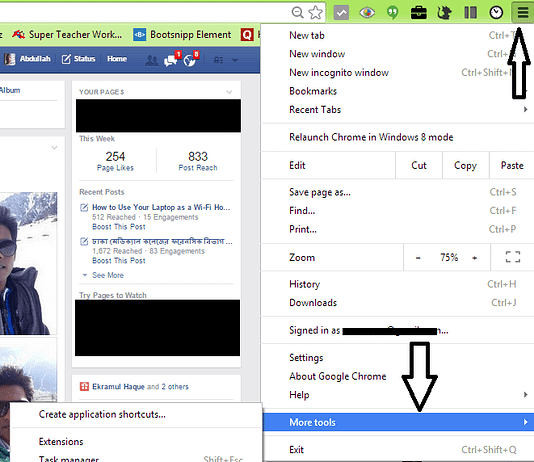Select Print from the Chrome menu
The width and height of the screenshot is (534, 462).
point(398,229)
